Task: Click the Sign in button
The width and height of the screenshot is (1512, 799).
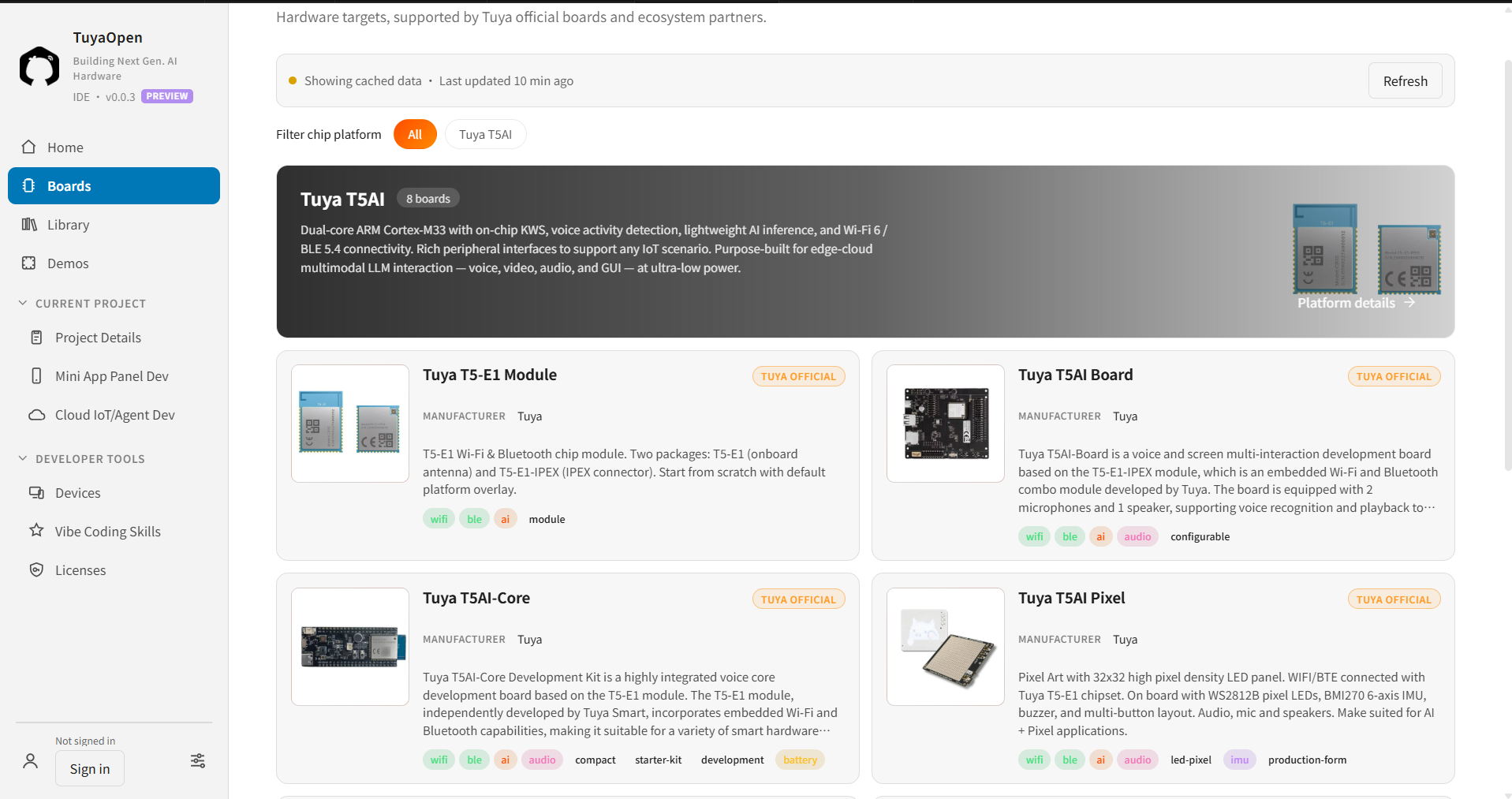Action: click(x=90, y=768)
